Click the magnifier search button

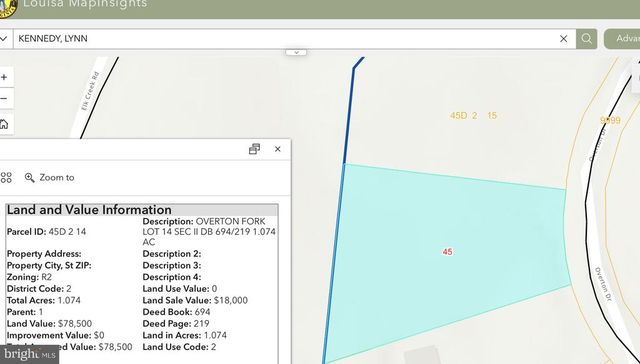tap(587, 39)
